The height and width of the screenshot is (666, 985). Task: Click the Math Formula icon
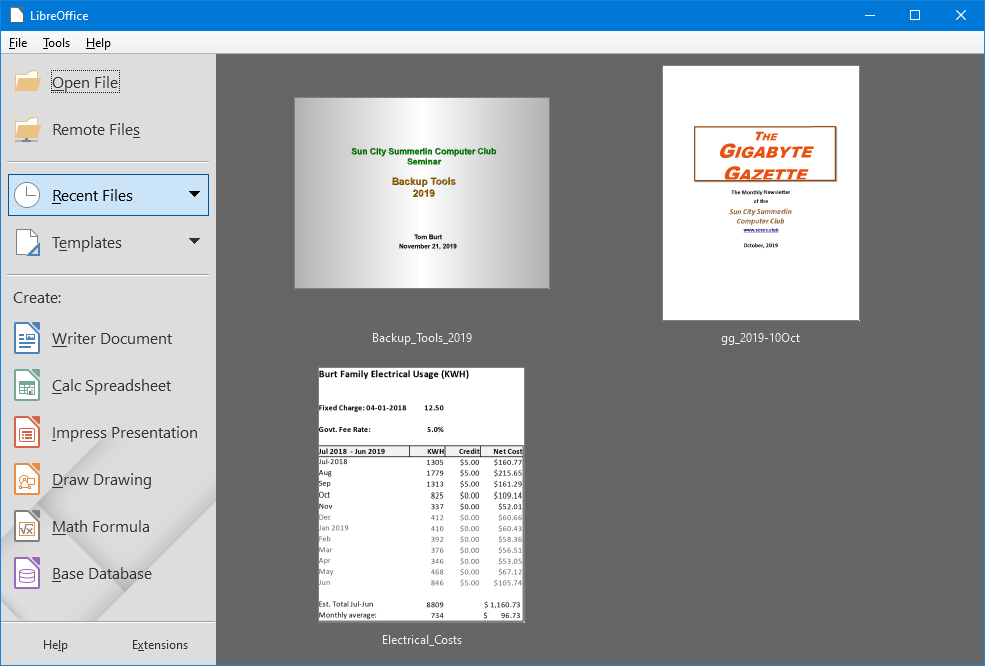(x=27, y=527)
